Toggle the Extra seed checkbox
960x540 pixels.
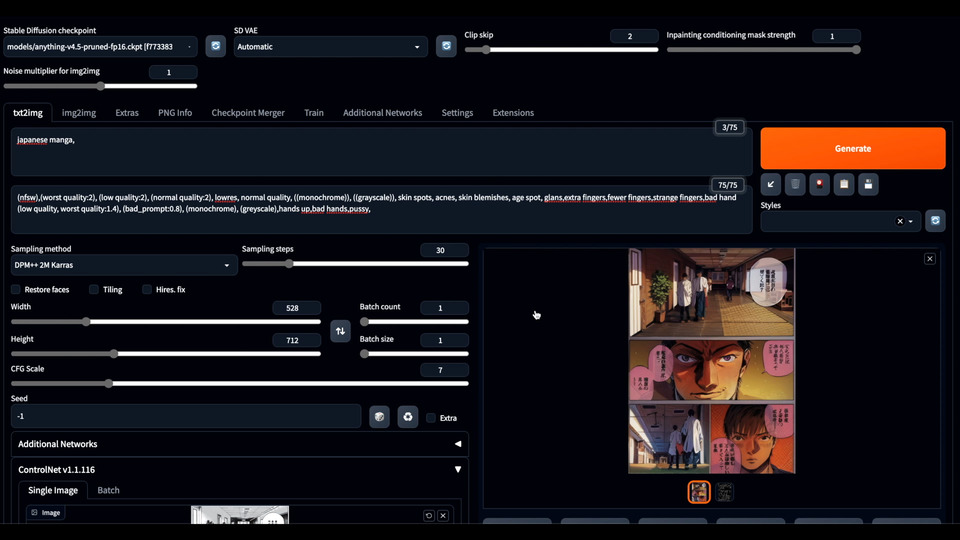[431, 418]
